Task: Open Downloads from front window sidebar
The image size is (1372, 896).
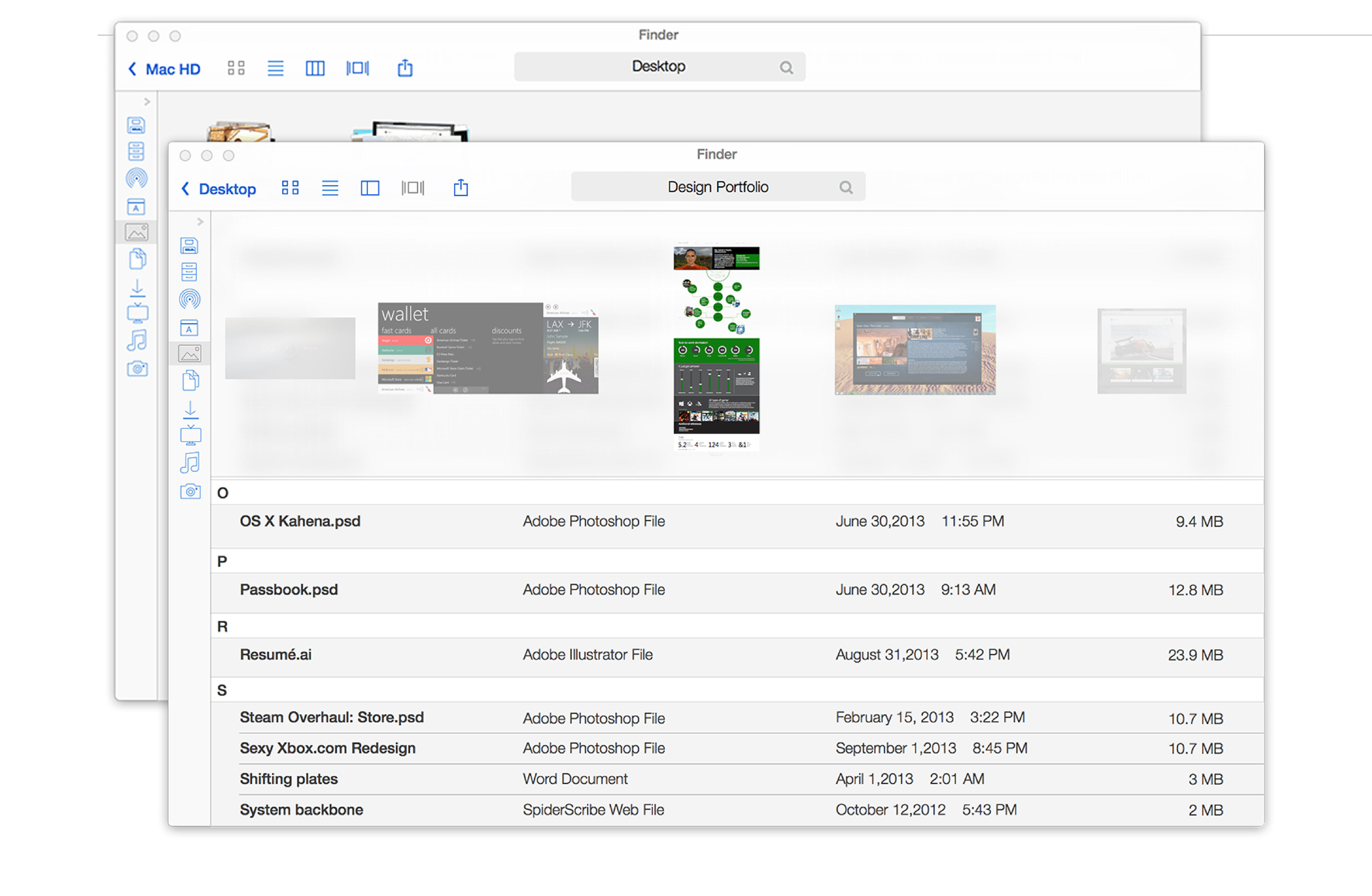Action: click(x=190, y=409)
